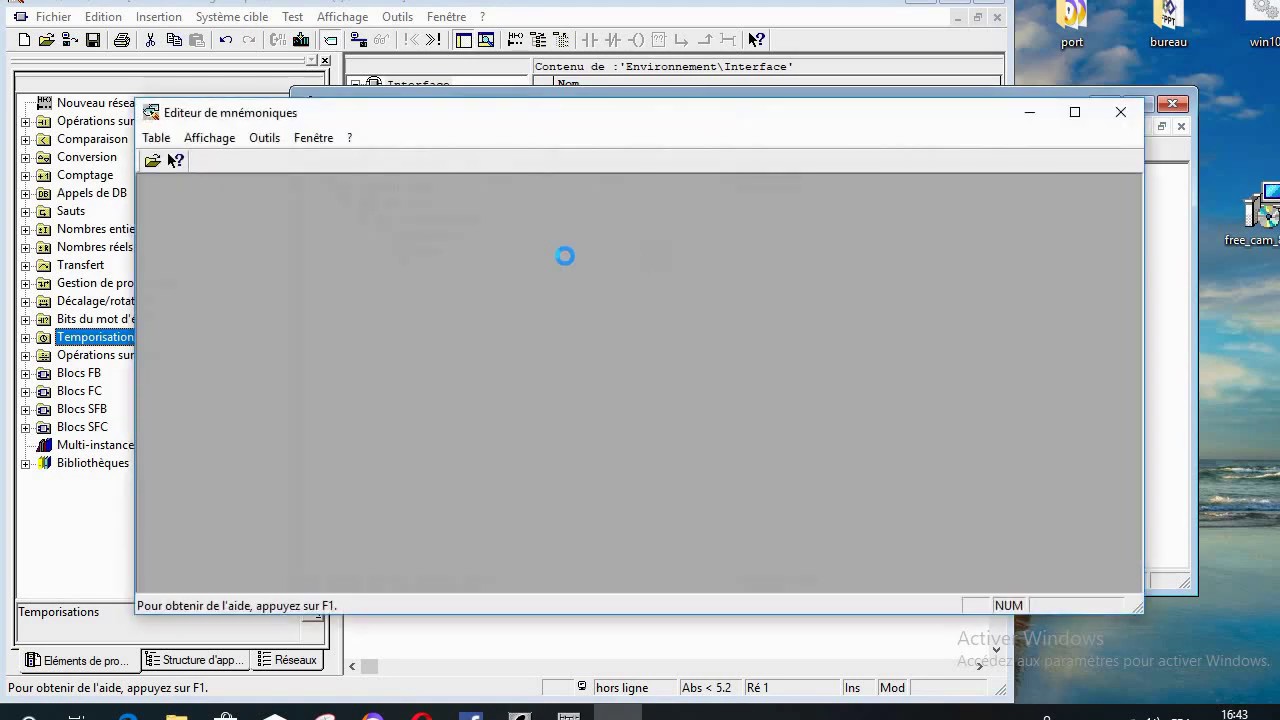Click the Open folder icon in main toolbar
Image resolution: width=1280 pixels, height=720 pixels.
click(46, 40)
